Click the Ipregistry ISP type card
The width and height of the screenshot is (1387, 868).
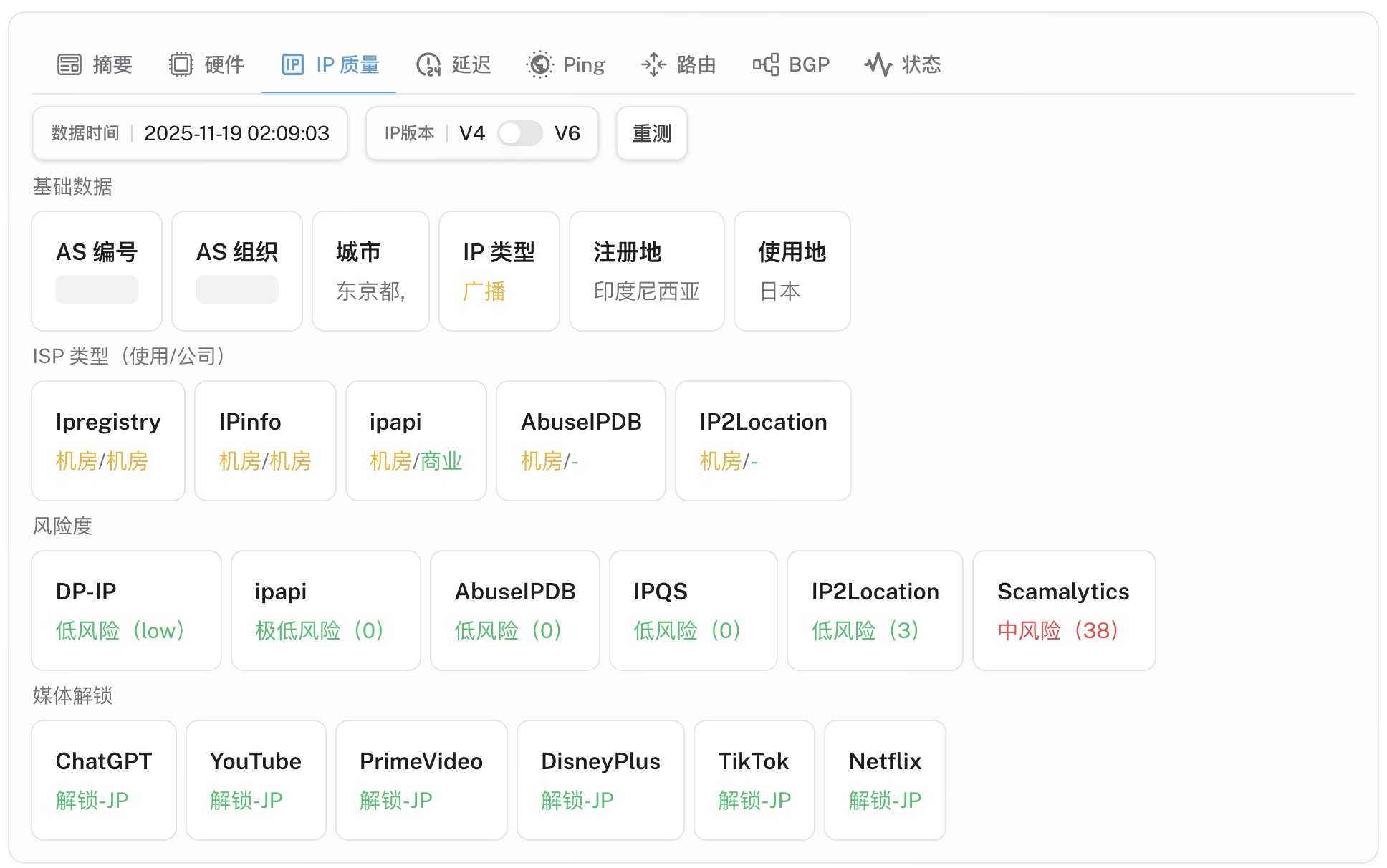point(108,440)
